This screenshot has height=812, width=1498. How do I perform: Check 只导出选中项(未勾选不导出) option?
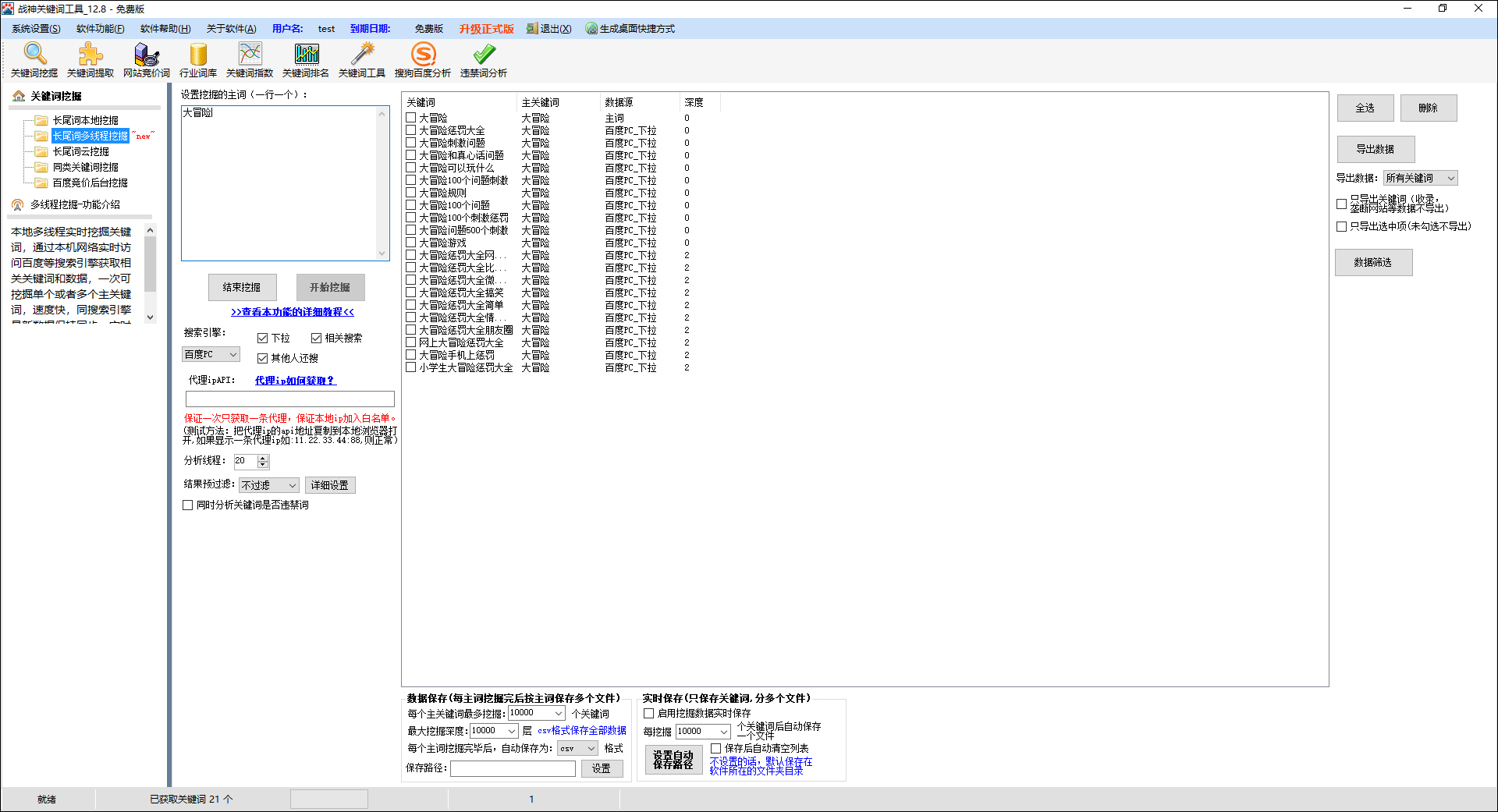[x=1341, y=226]
